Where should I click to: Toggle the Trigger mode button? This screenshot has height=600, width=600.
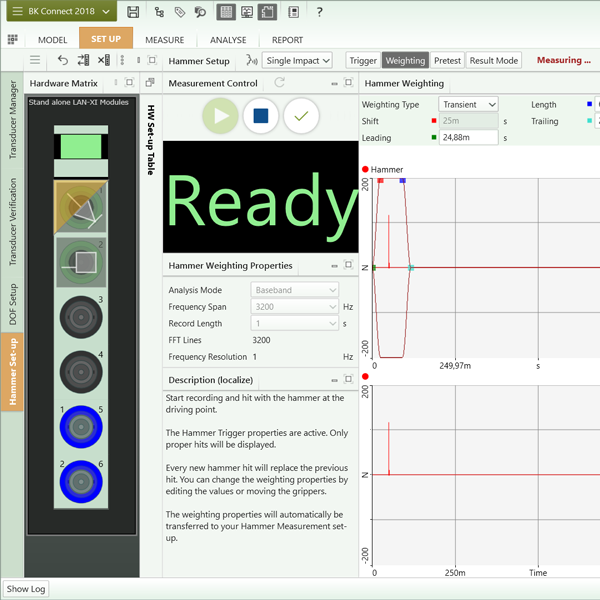pyautogui.click(x=362, y=60)
